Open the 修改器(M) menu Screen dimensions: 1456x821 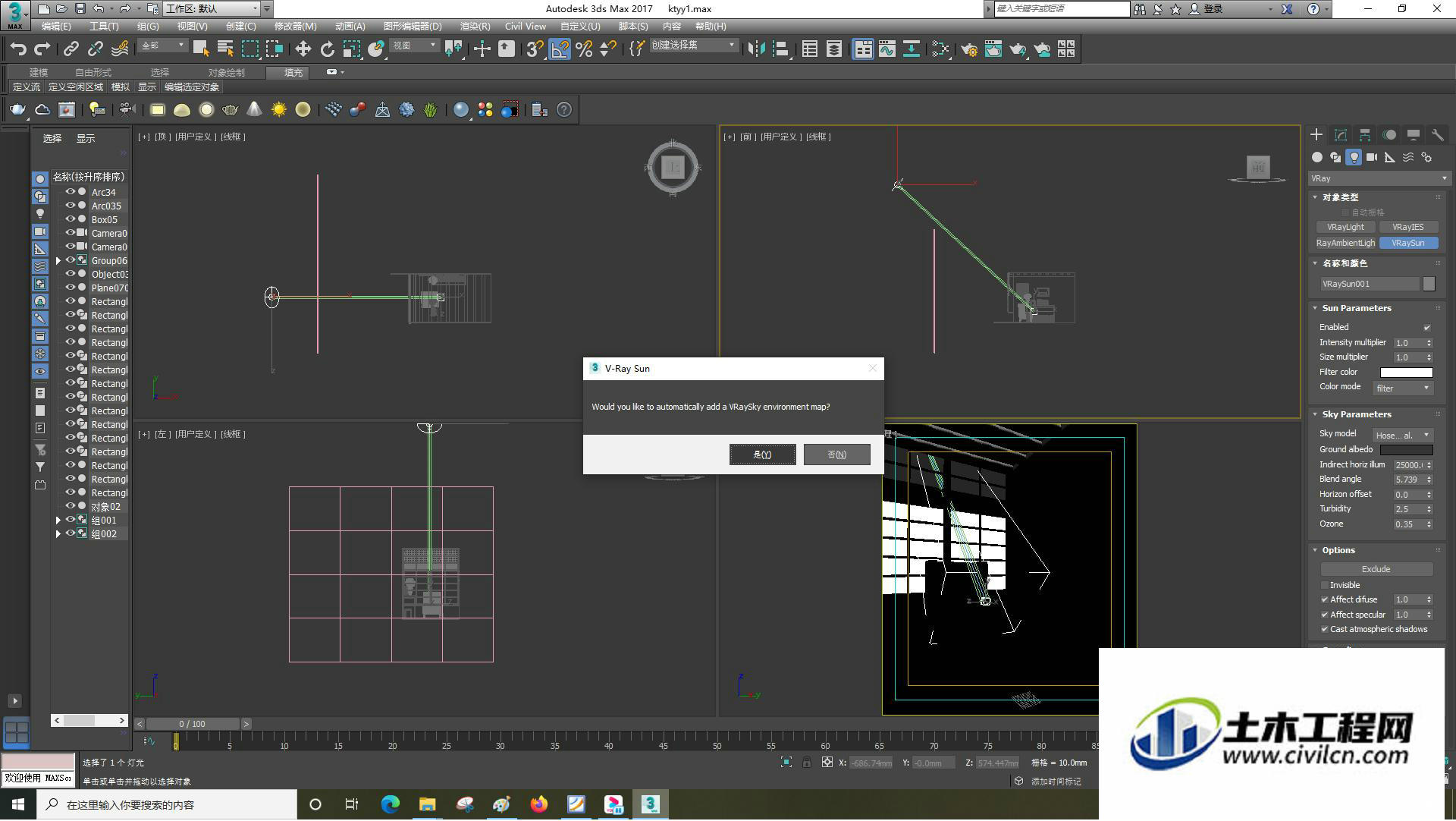(295, 27)
